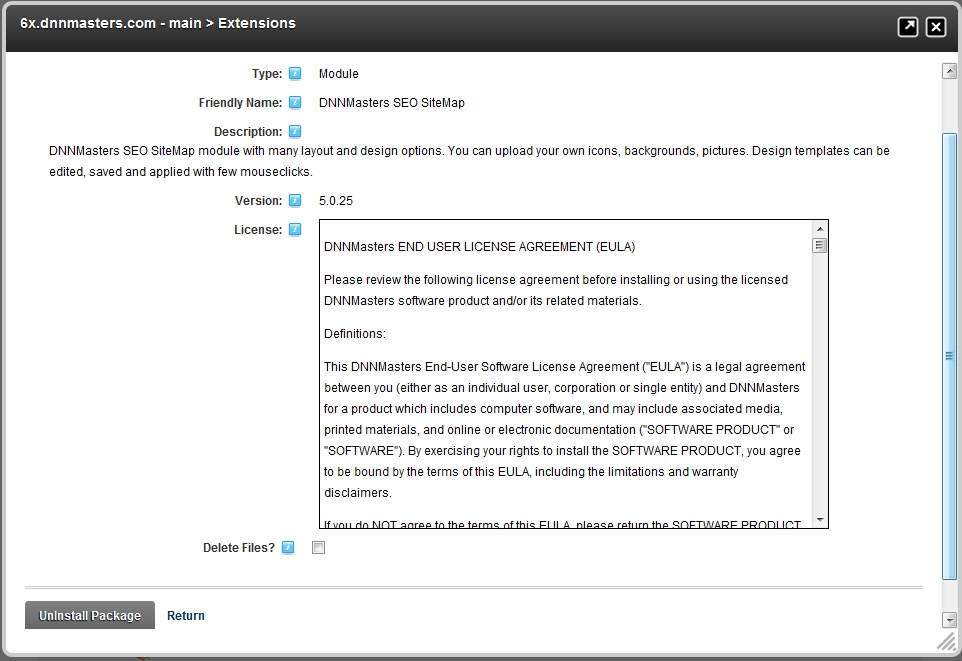Click the Definitions: line in the license
This screenshot has width=962, height=661.
coord(355,334)
